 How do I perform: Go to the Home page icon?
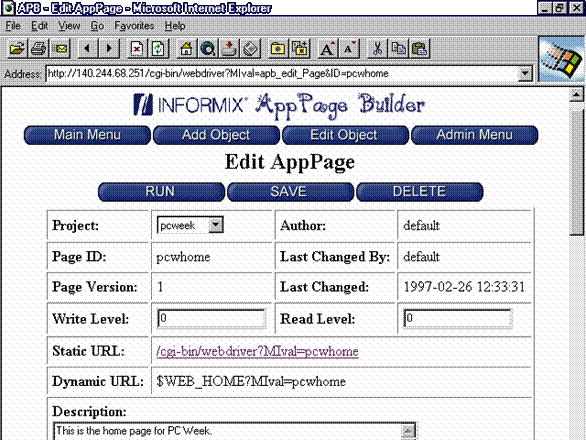(x=186, y=49)
